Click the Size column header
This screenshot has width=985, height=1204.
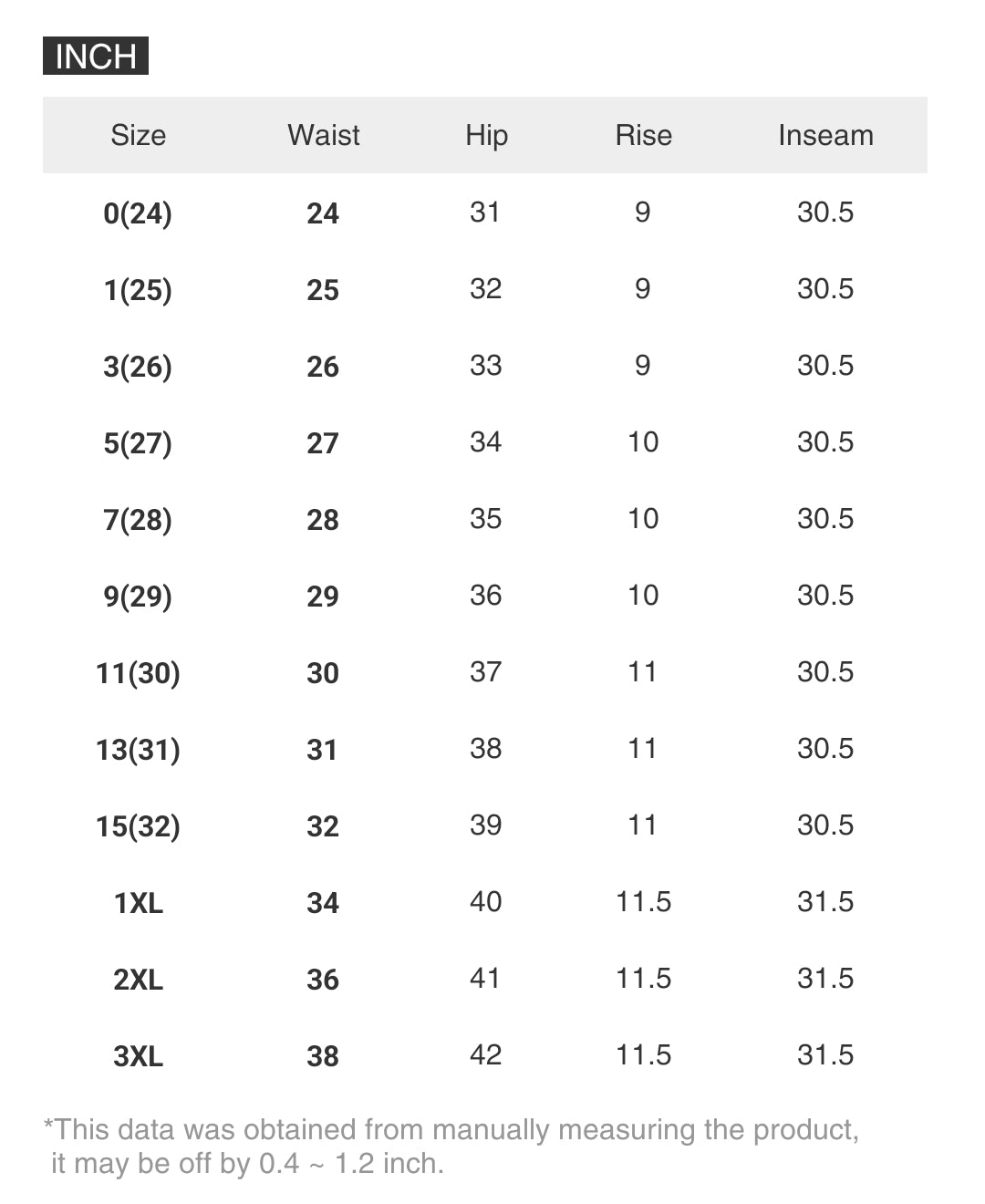coord(139,135)
